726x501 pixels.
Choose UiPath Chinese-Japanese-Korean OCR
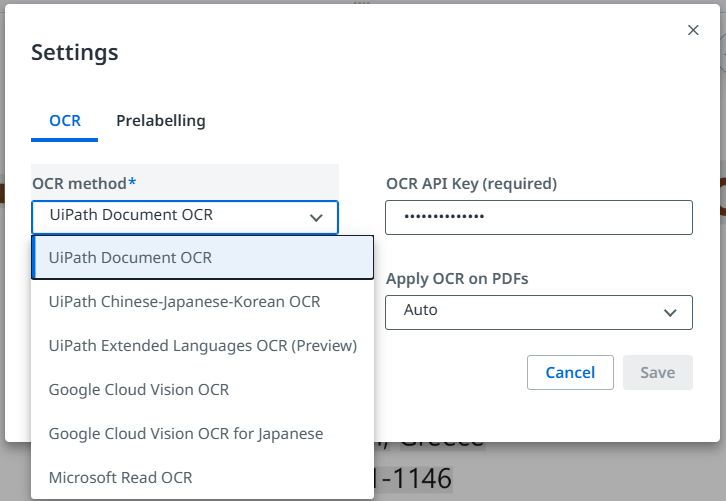pos(202,301)
